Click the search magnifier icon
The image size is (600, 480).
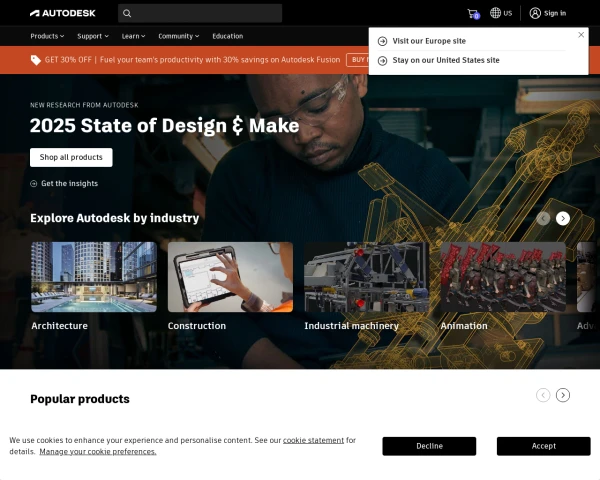click(127, 13)
